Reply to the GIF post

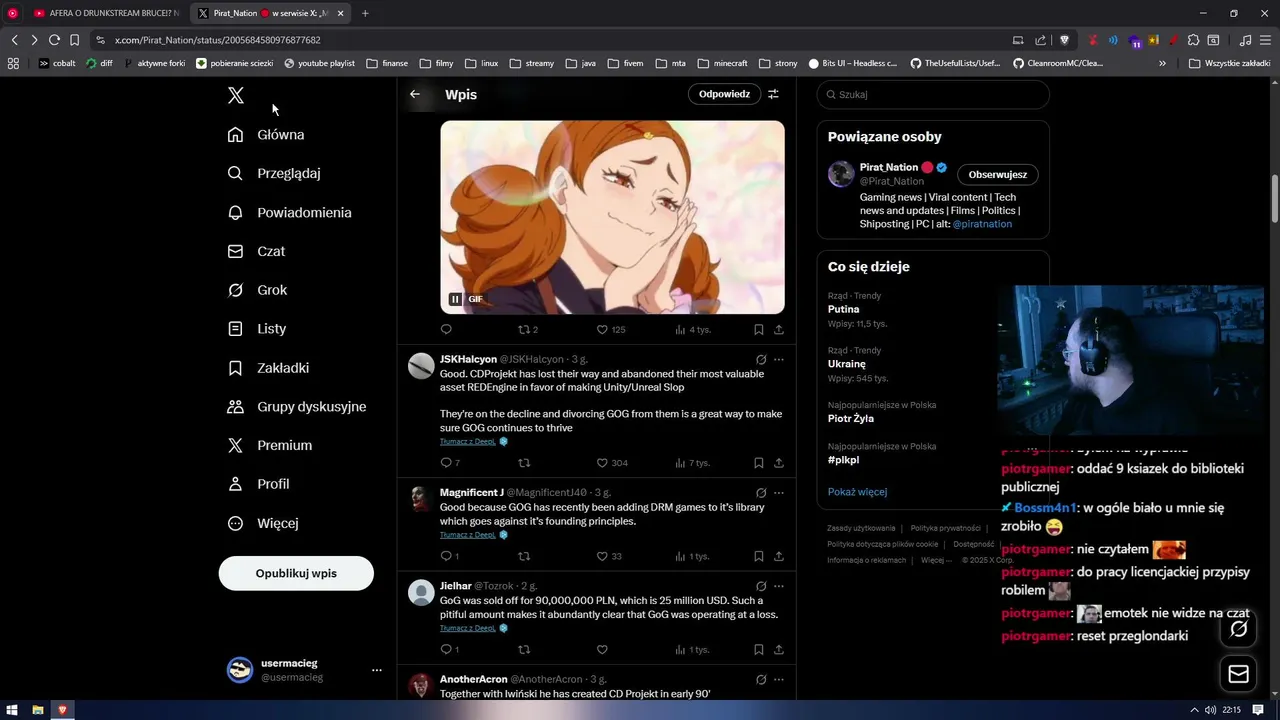click(x=446, y=329)
